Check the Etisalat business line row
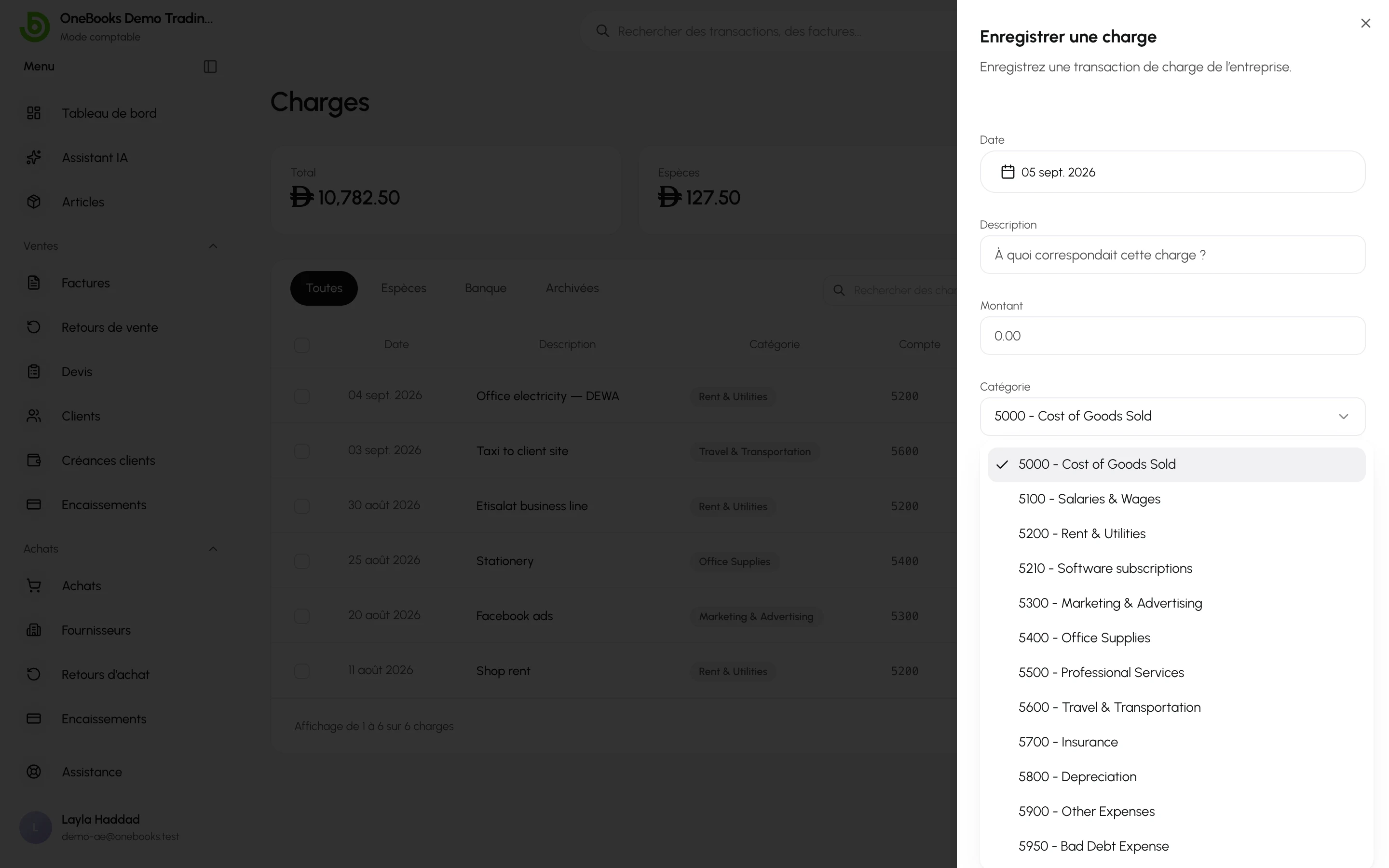 pyautogui.click(x=302, y=506)
